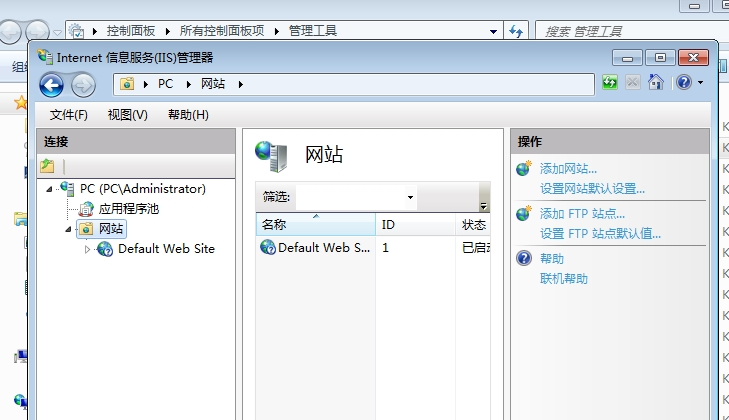Open the dropdown arrow beside help icon

click(700, 83)
